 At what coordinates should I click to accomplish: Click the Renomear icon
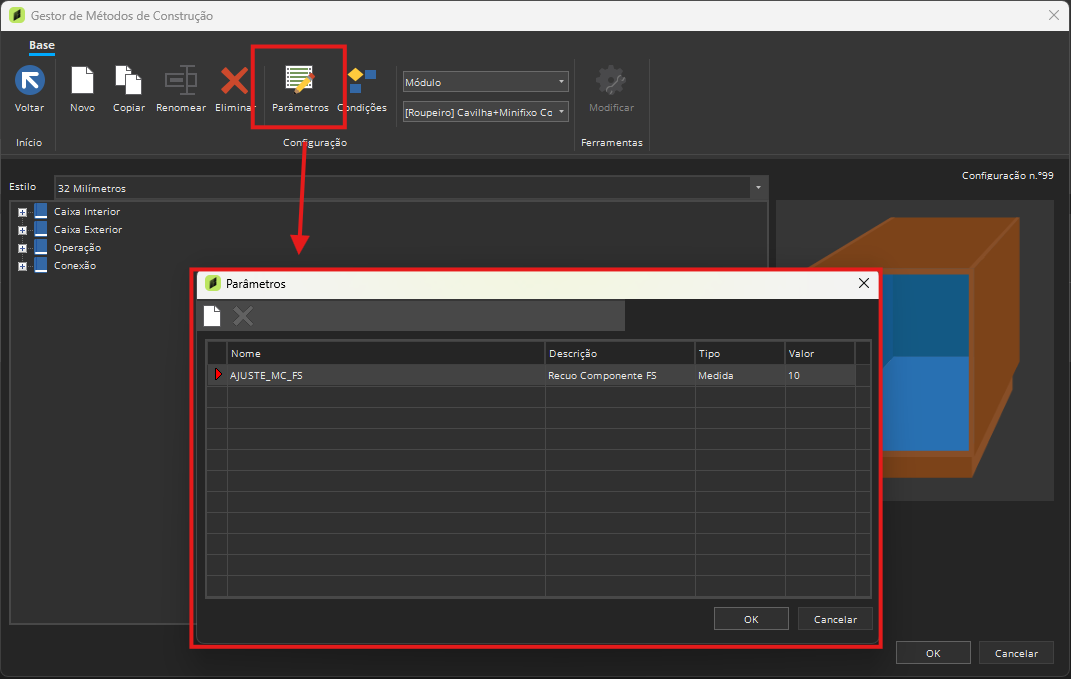(x=180, y=81)
